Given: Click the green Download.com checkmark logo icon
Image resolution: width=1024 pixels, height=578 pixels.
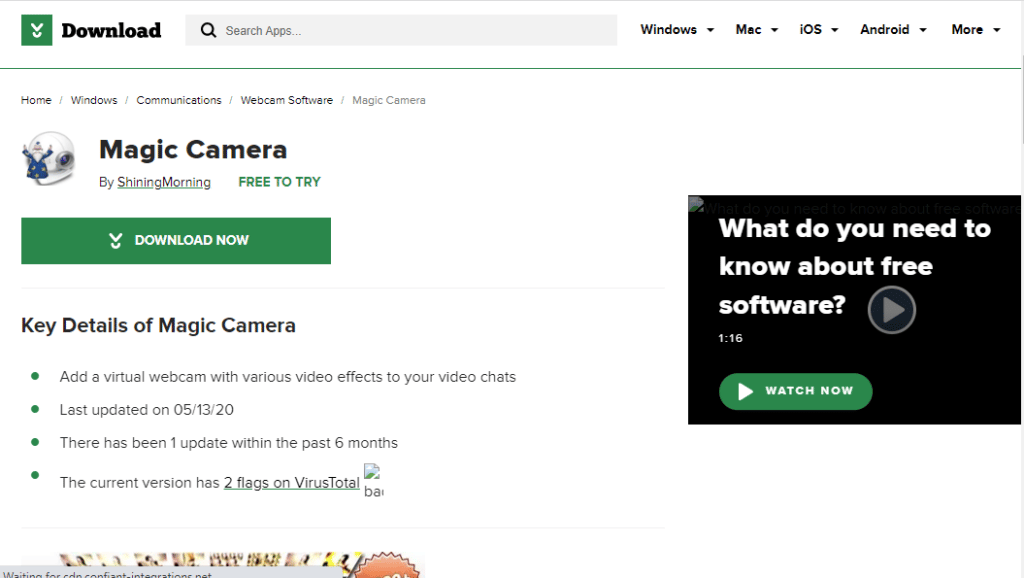Looking at the screenshot, I should click(37, 29).
